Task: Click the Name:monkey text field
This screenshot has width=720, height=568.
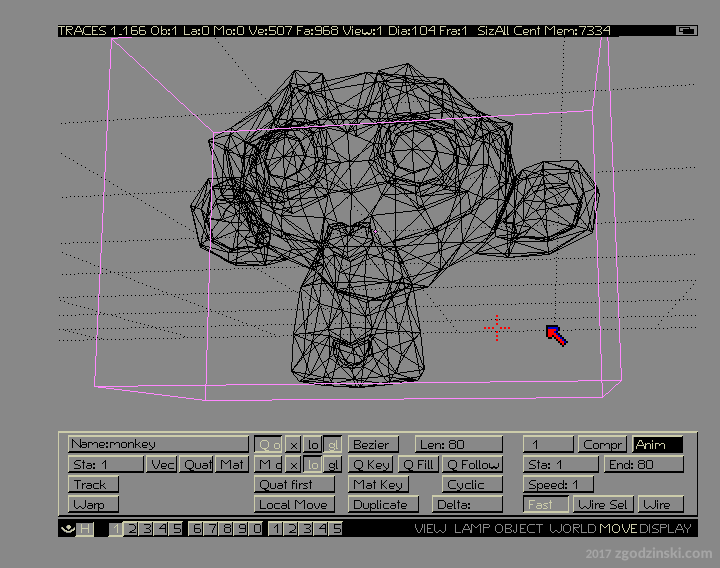Action: [x=158, y=444]
